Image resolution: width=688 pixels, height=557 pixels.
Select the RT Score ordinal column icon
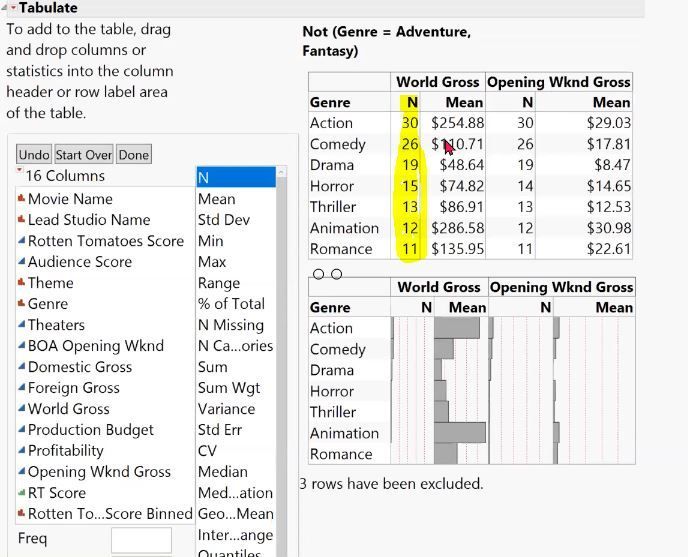tap(21, 492)
